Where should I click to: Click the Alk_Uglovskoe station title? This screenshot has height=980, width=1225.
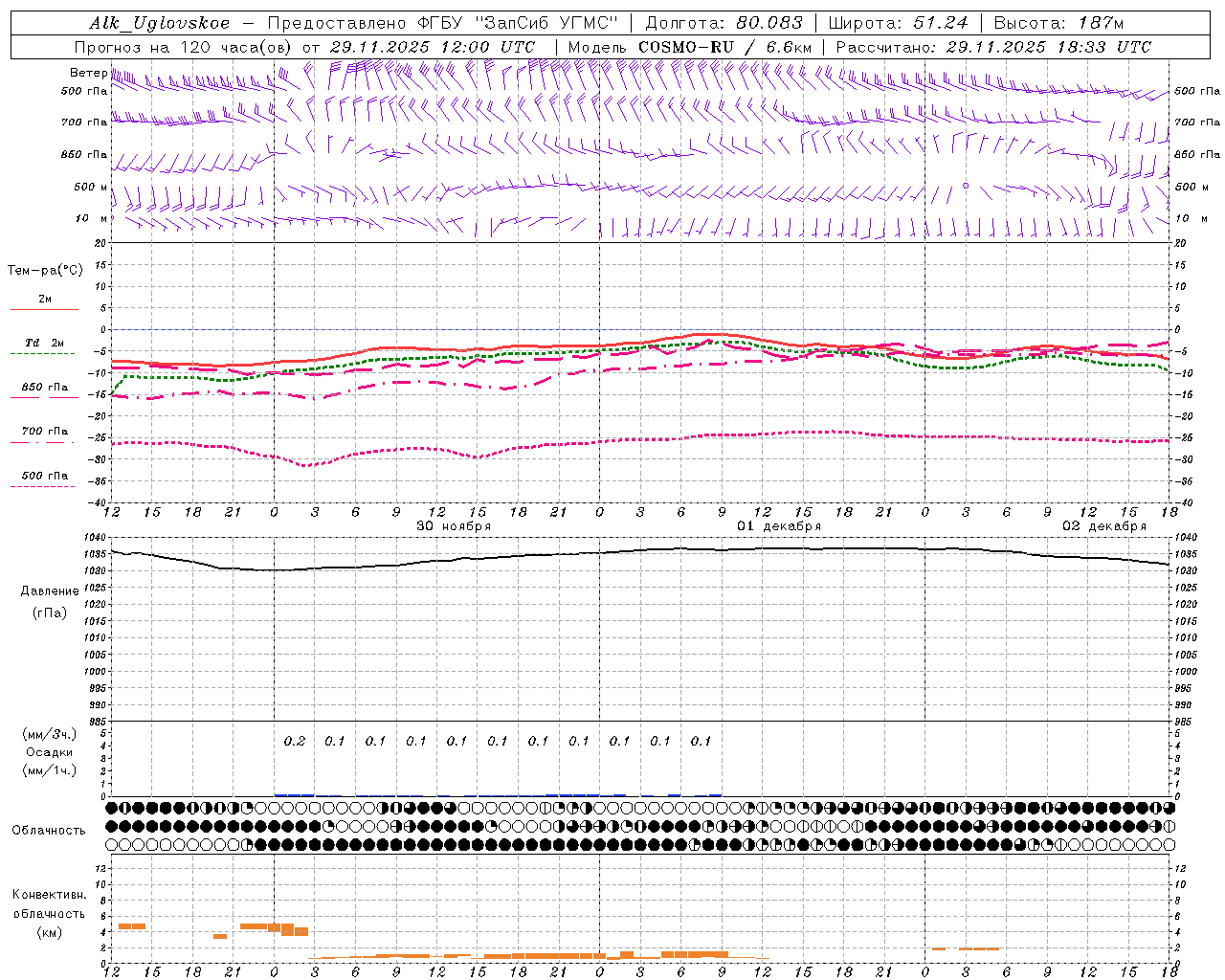click(160, 23)
